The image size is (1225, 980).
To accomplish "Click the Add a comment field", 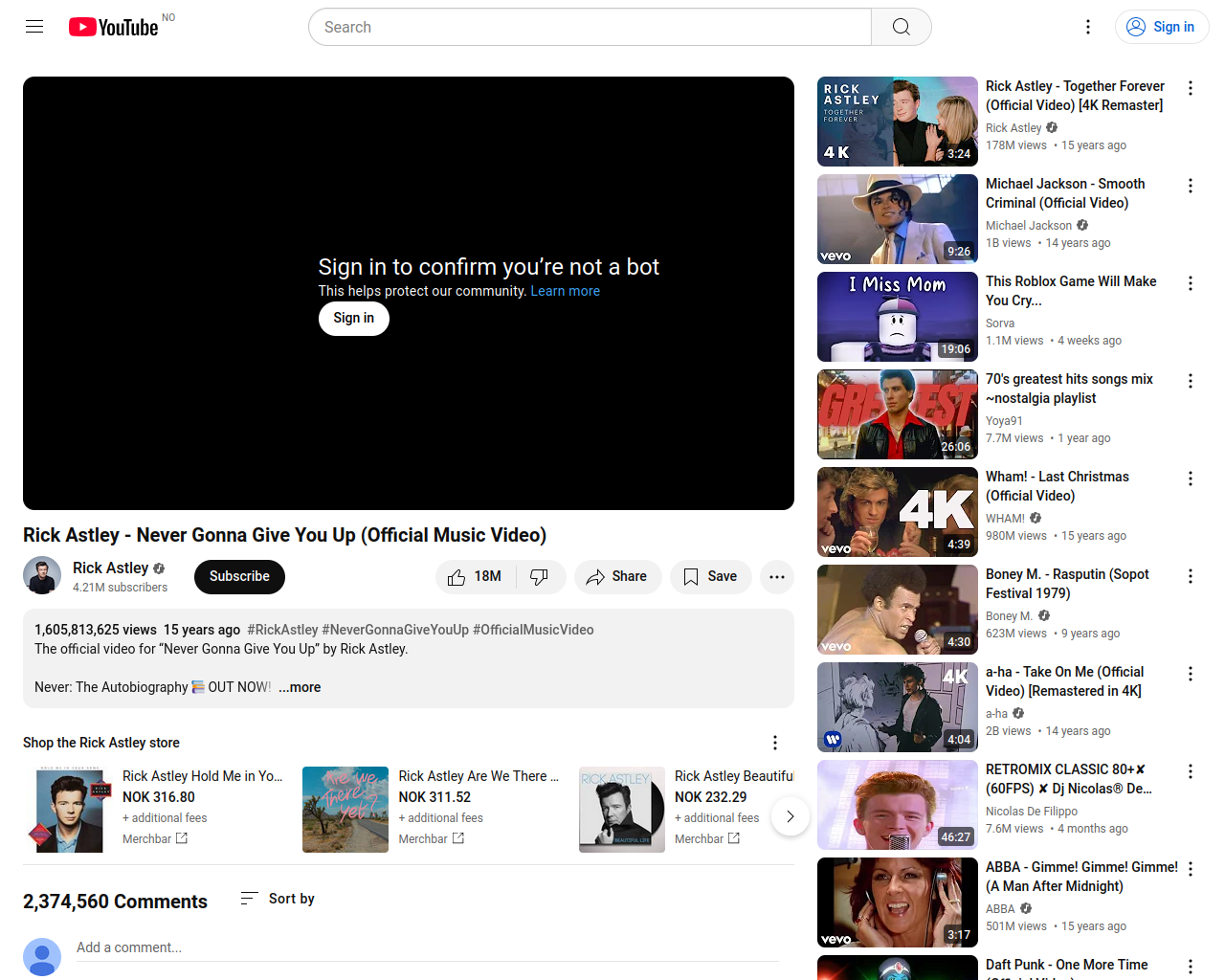I will [428, 948].
